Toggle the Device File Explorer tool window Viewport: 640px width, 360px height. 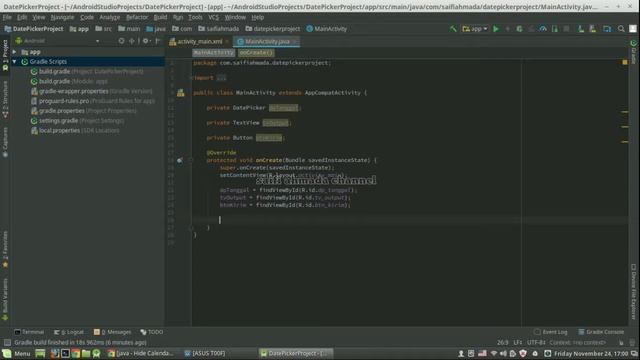click(633, 292)
